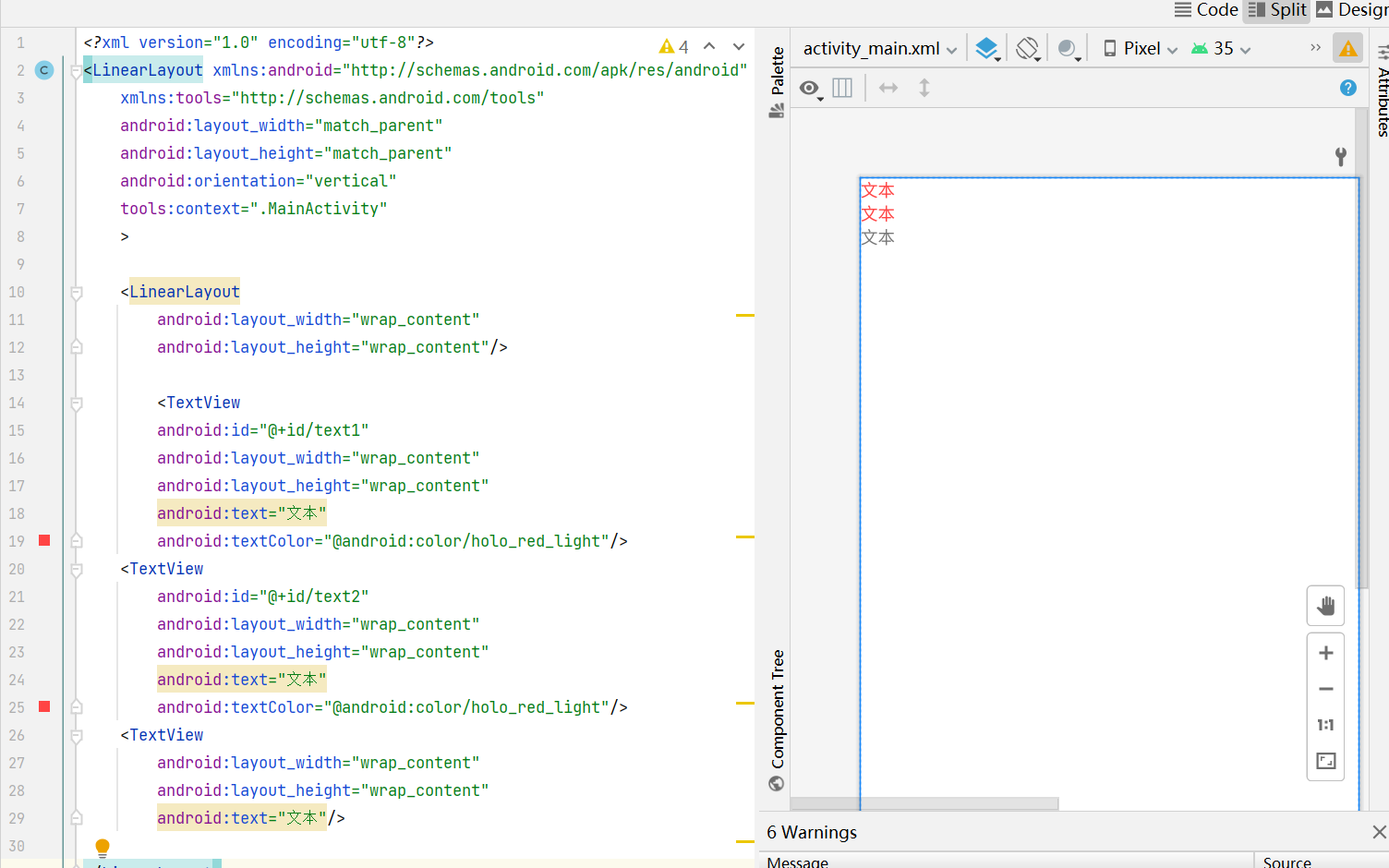The height and width of the screenshot is (868, 1389).
Task: Collapse TextView fold marker on line 14
Action: click(x=77, y=404)
